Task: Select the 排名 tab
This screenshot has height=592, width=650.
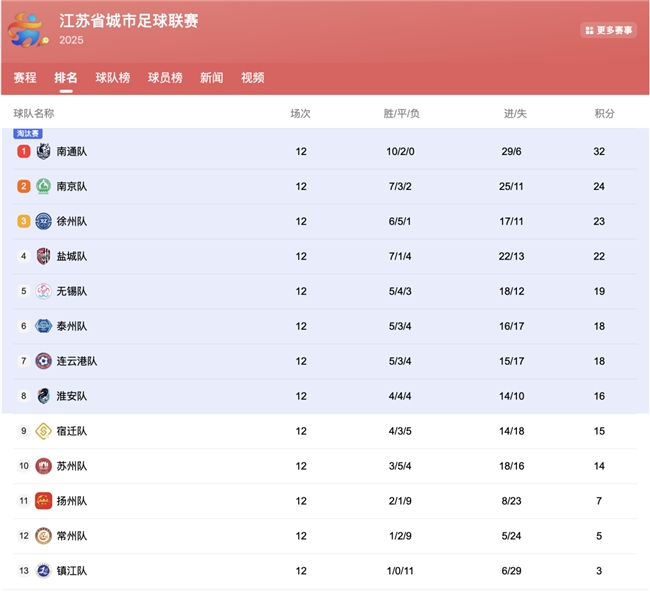Action: pyautogui.click(x=66, y=78)
